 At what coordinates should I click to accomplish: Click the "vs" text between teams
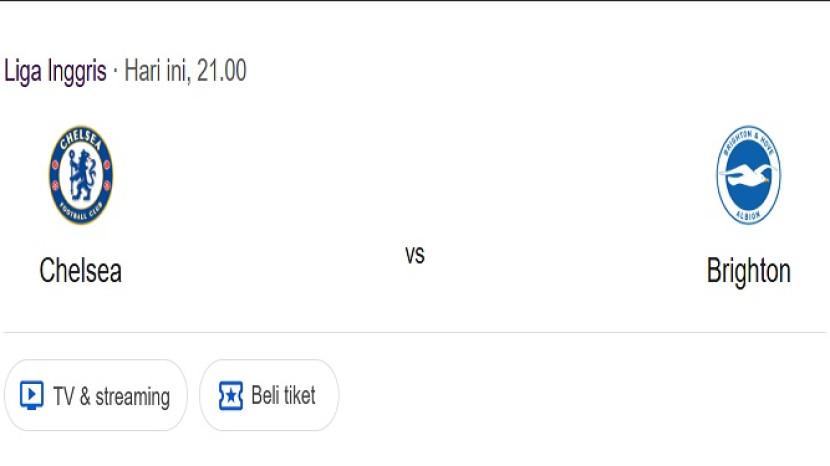coord(415,255)
